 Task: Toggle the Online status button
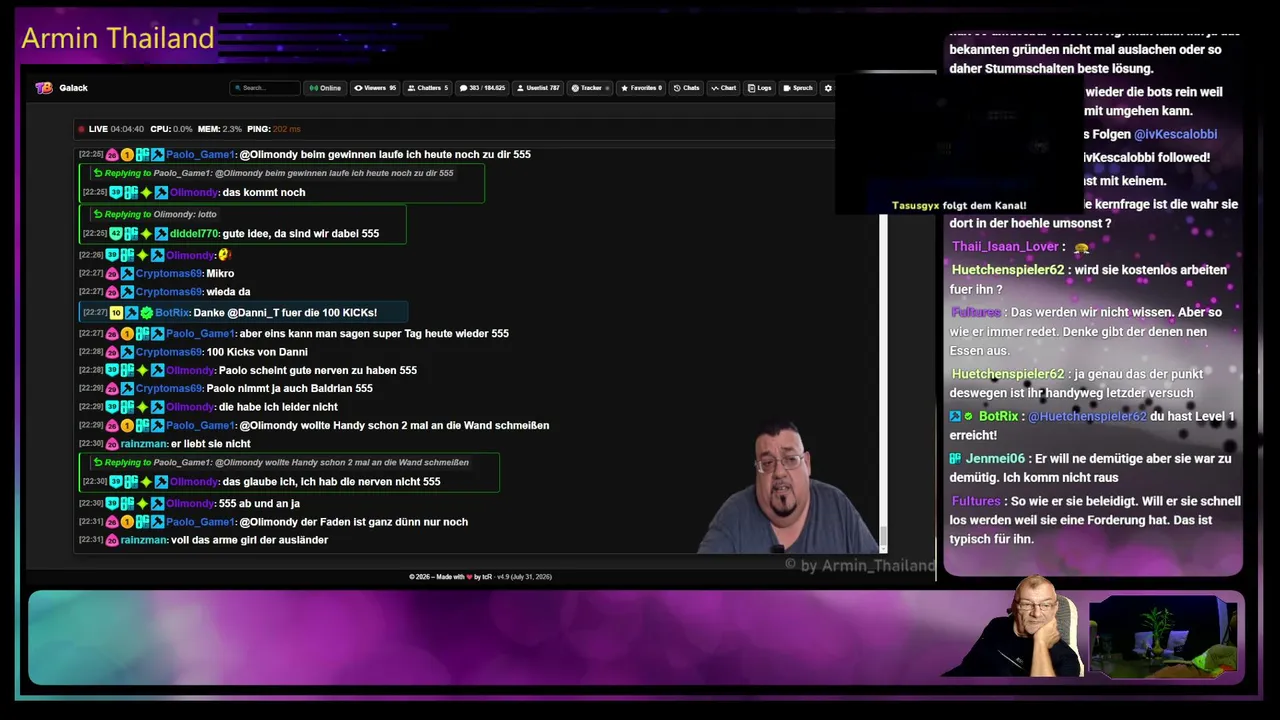coord(324,88)
